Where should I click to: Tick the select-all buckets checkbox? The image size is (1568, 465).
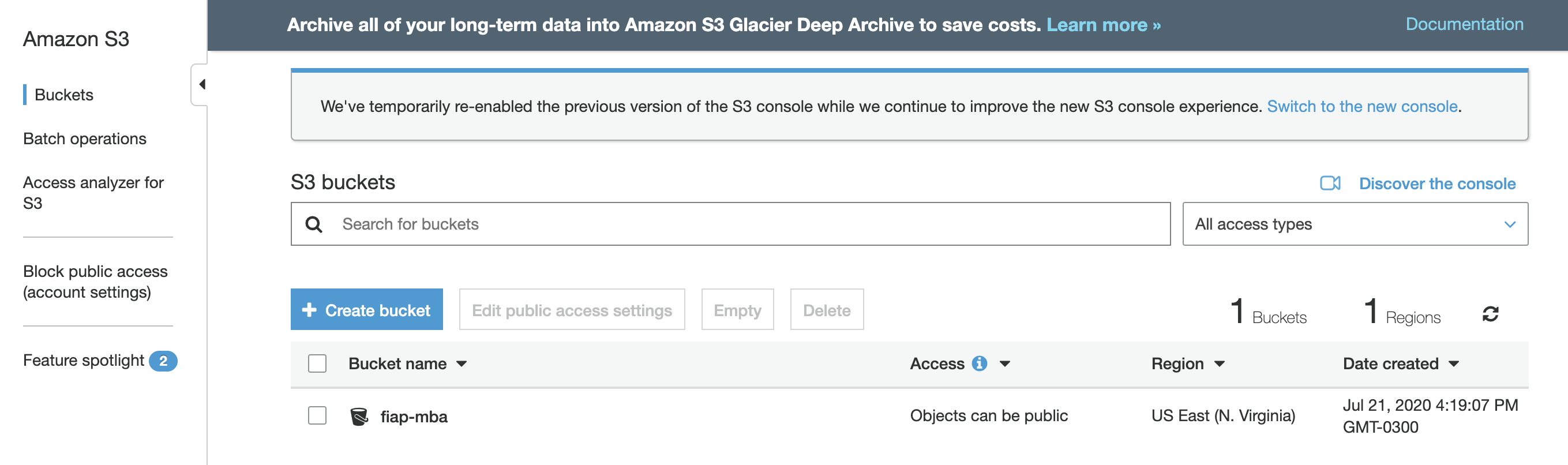[x=317, y=363]
